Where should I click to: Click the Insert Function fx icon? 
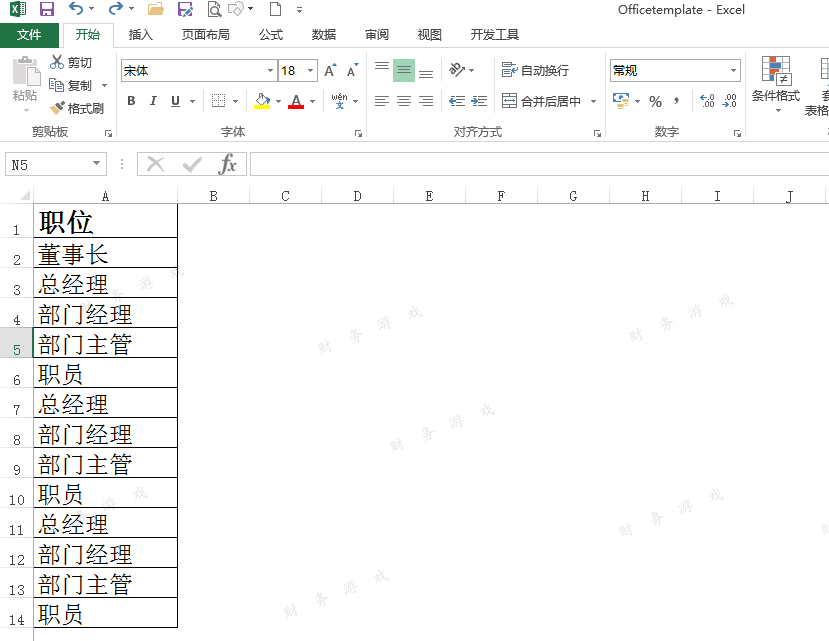coord(227,164)
